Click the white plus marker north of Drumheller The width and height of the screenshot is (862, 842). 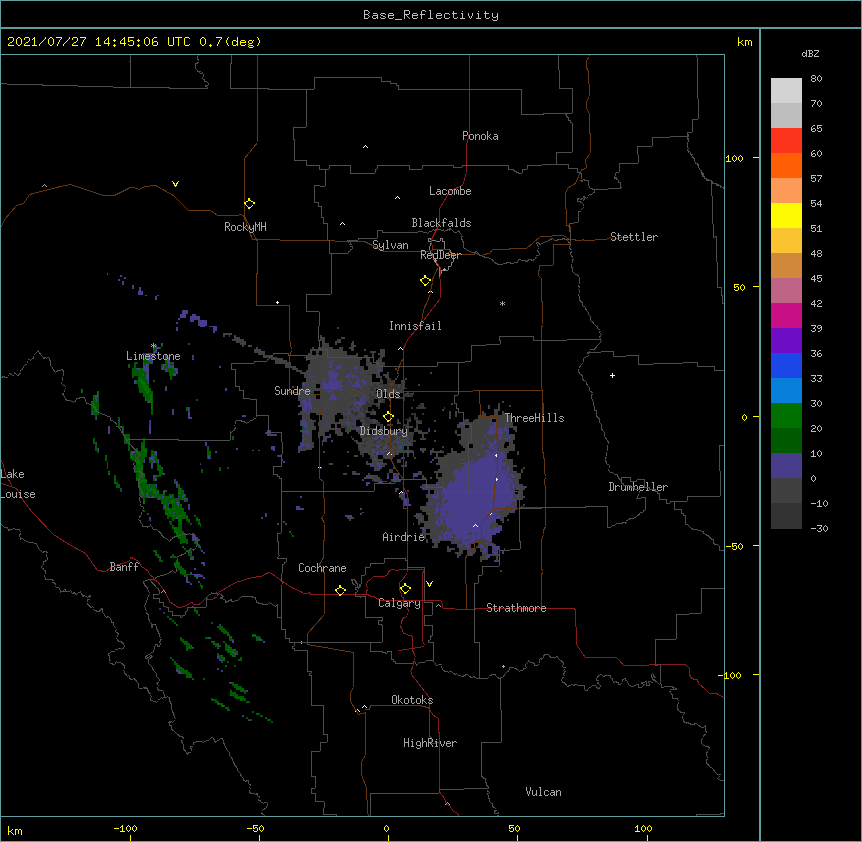point(612,375)
